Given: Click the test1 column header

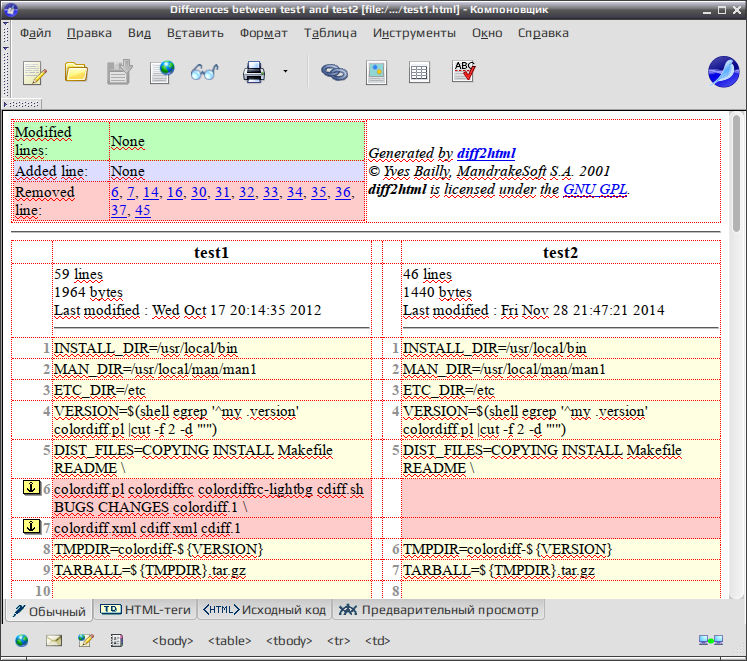Looking at the screenshot, I should coord(212,253).
